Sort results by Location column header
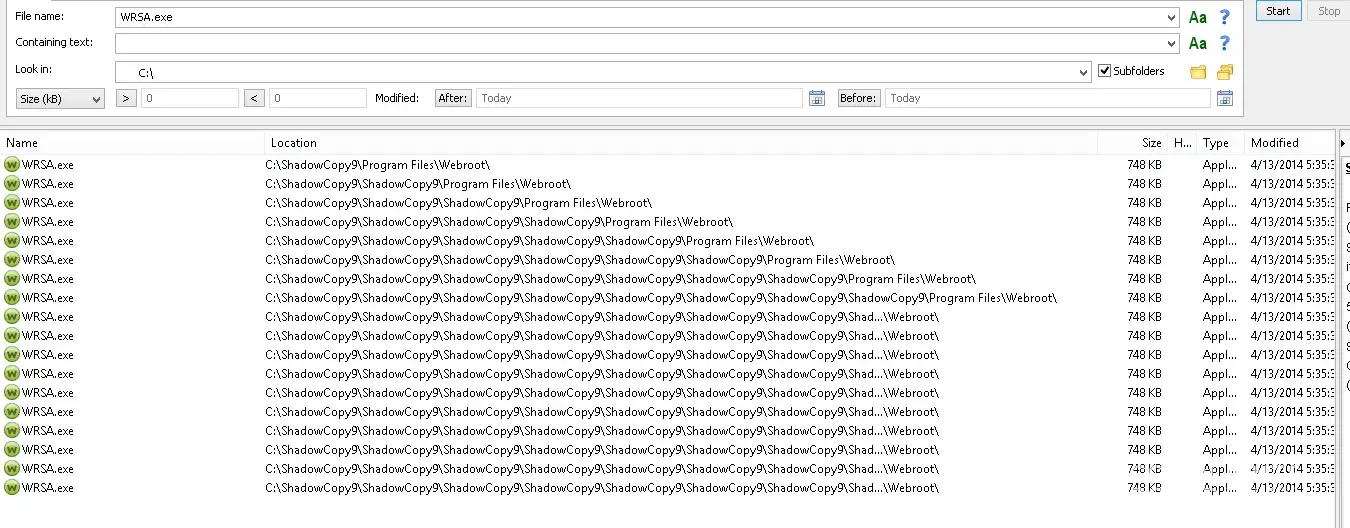 (294, 143)
